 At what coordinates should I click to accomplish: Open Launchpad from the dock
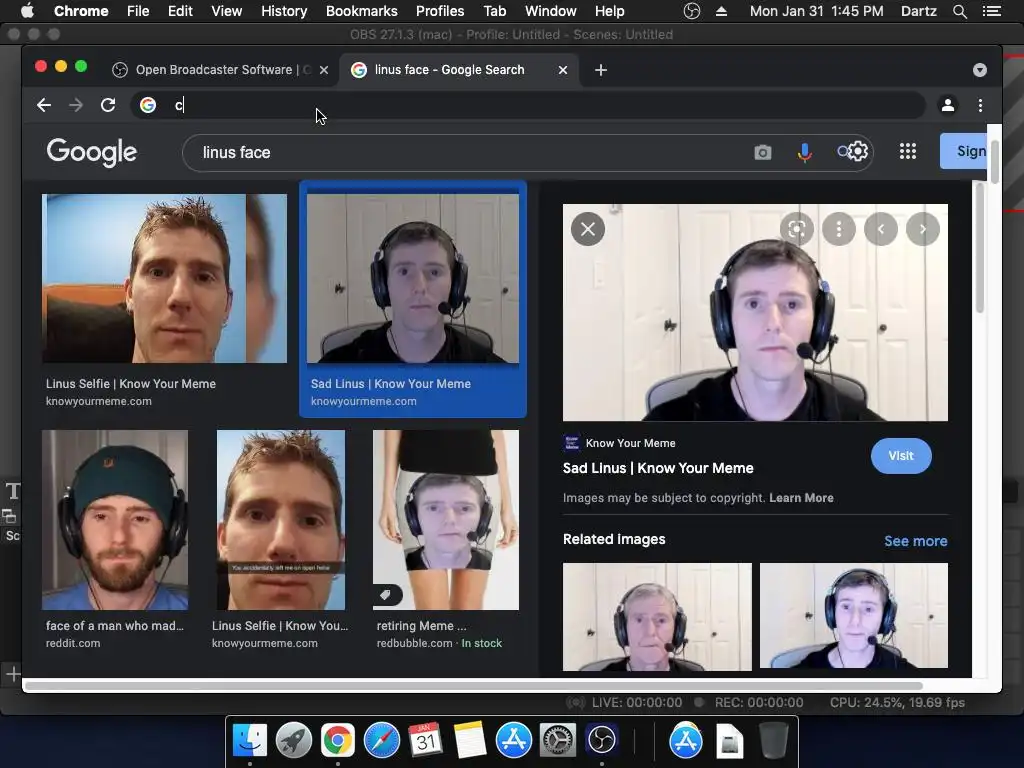pyautogui.click(x=294, y=741)
